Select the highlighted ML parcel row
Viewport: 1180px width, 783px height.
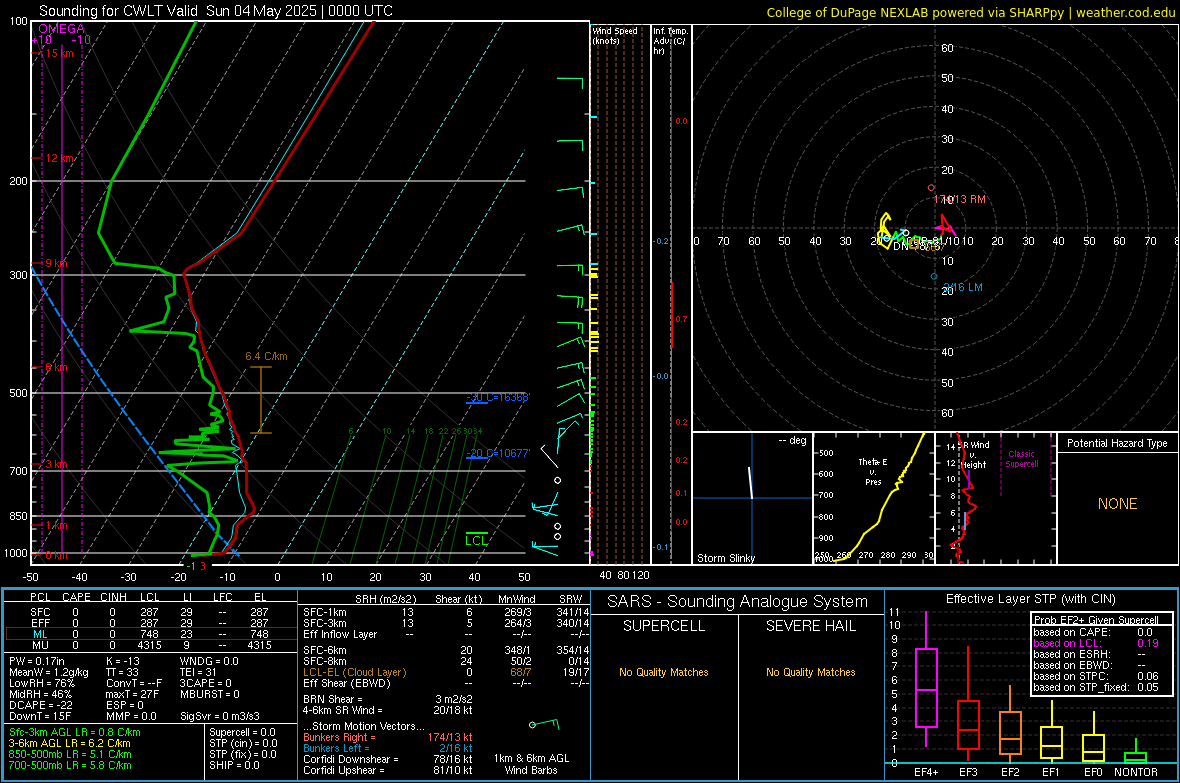pos(151,634)
